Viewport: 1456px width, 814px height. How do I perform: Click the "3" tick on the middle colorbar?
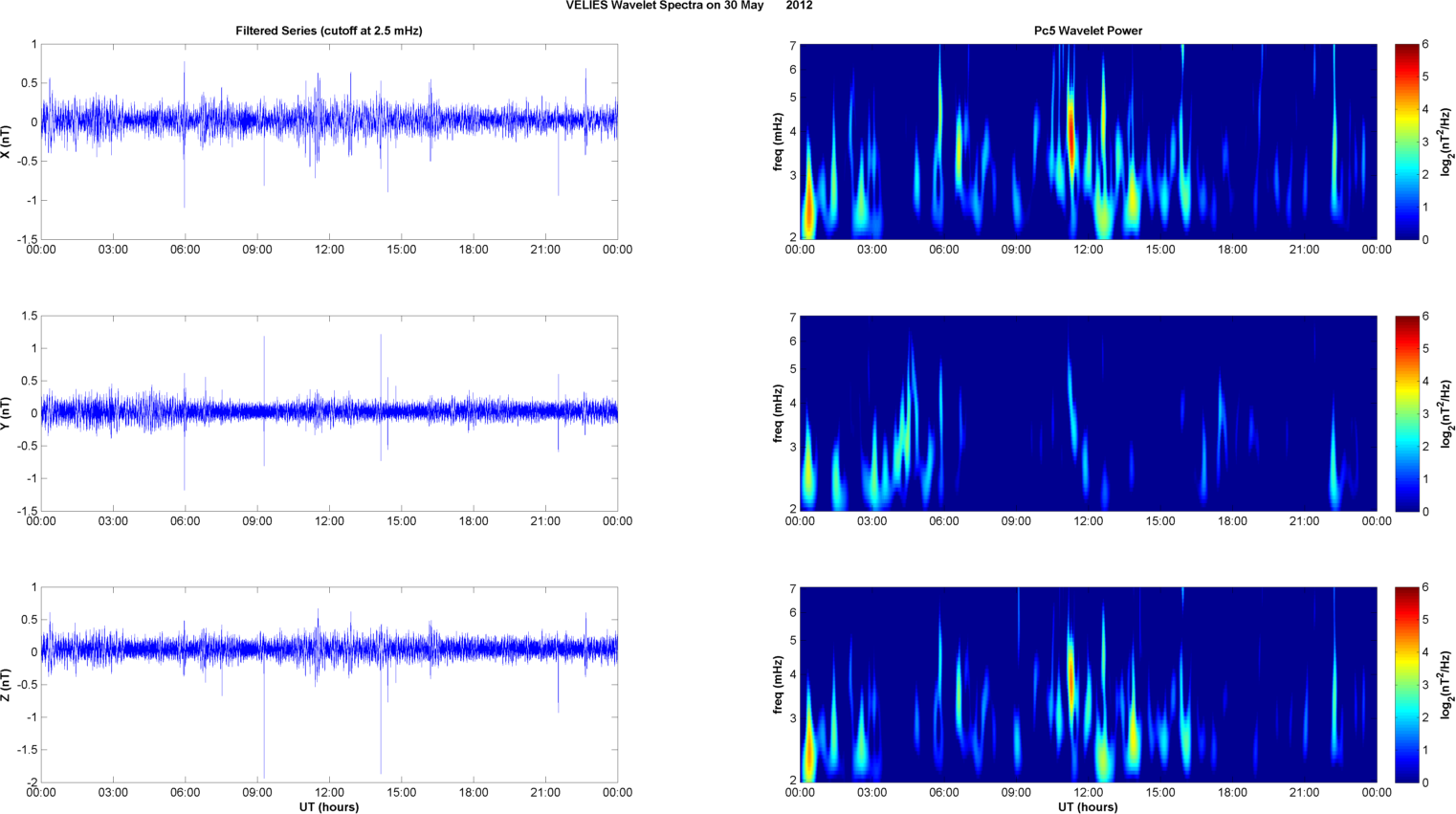[1425, 413]
